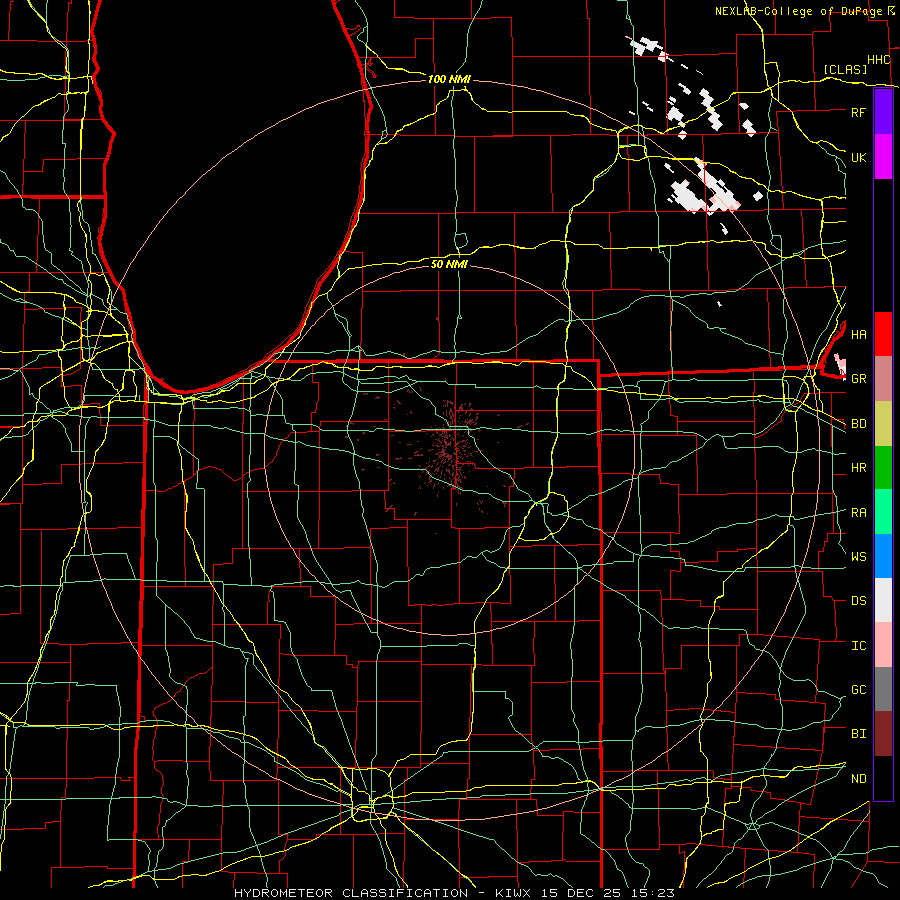Click the 'HYDROMETEOR CLASSIFICATION' title text
This screenshot has height=900, width=900.
tap(351, 893)
